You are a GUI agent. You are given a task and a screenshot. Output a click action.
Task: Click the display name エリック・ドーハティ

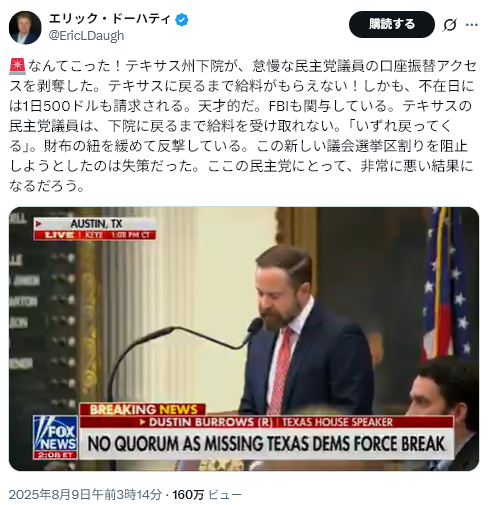(x=110, y=19)
